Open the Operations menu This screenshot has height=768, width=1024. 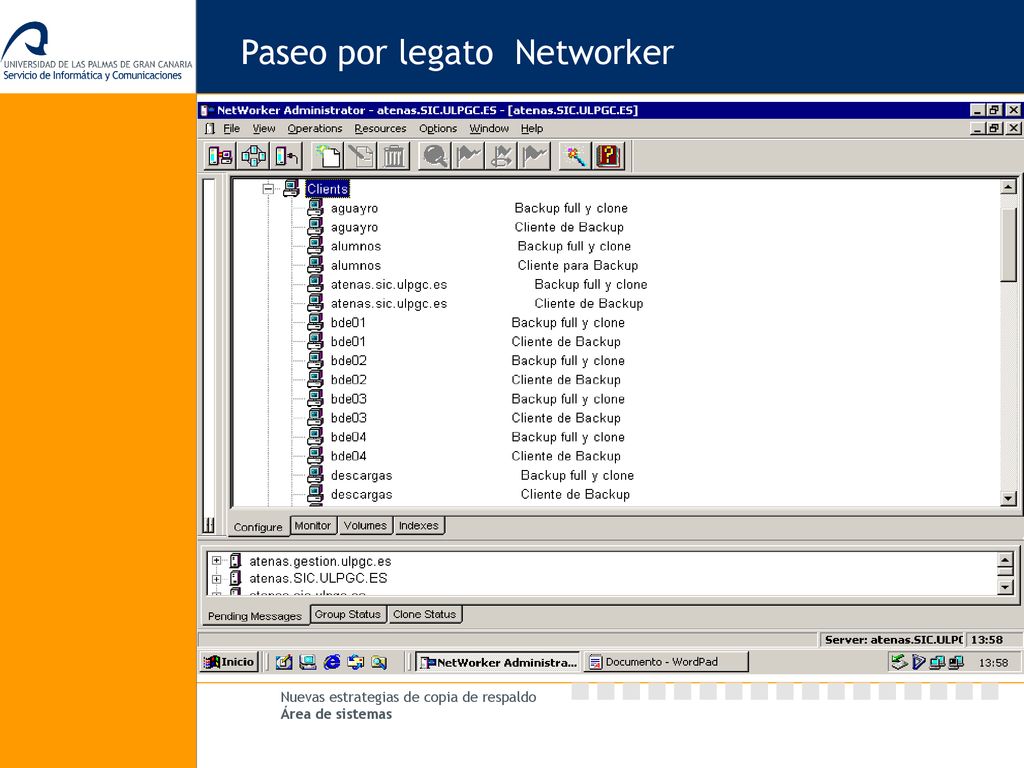[315, 129]
